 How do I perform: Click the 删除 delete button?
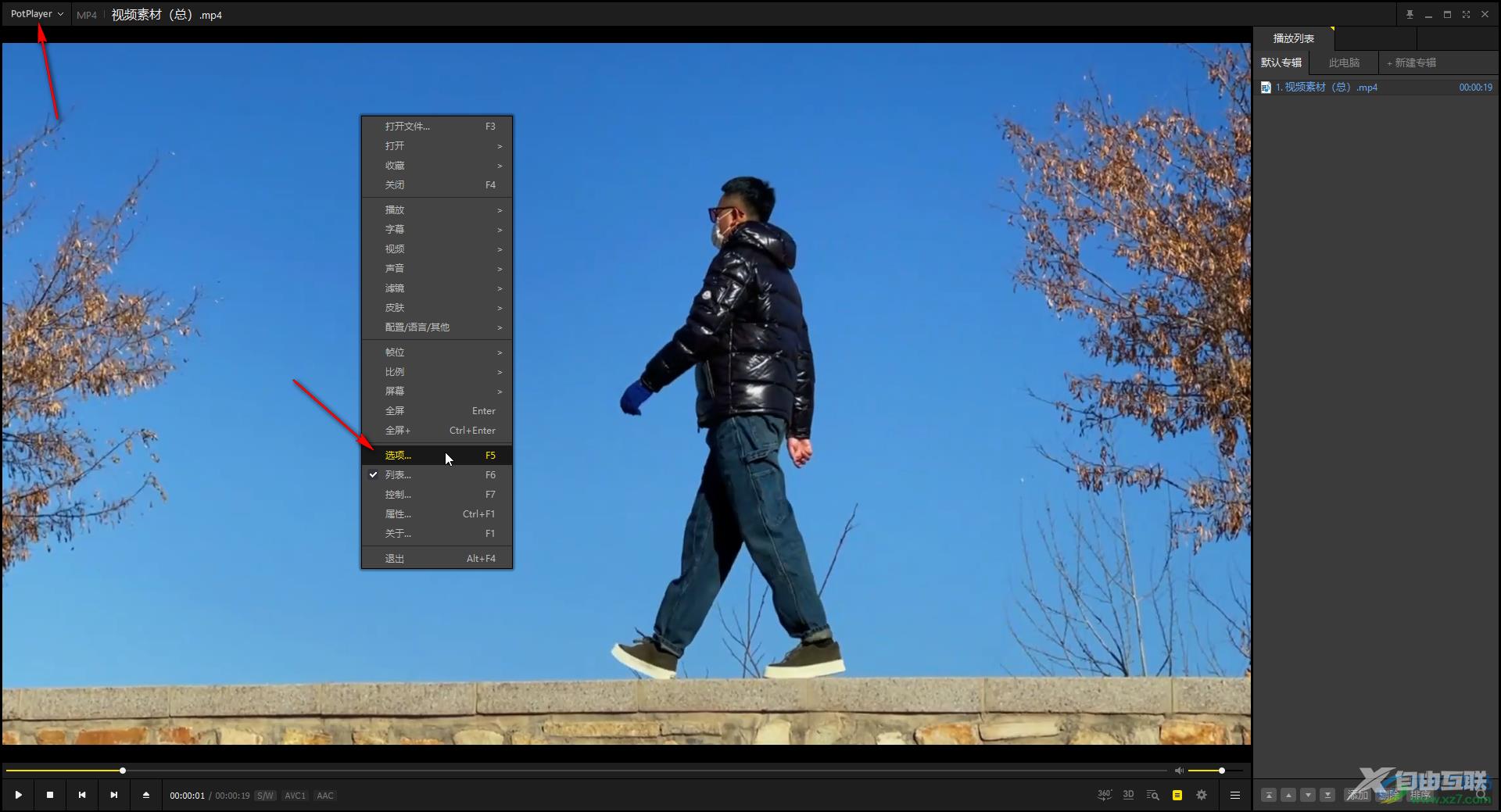(1389, 795)
